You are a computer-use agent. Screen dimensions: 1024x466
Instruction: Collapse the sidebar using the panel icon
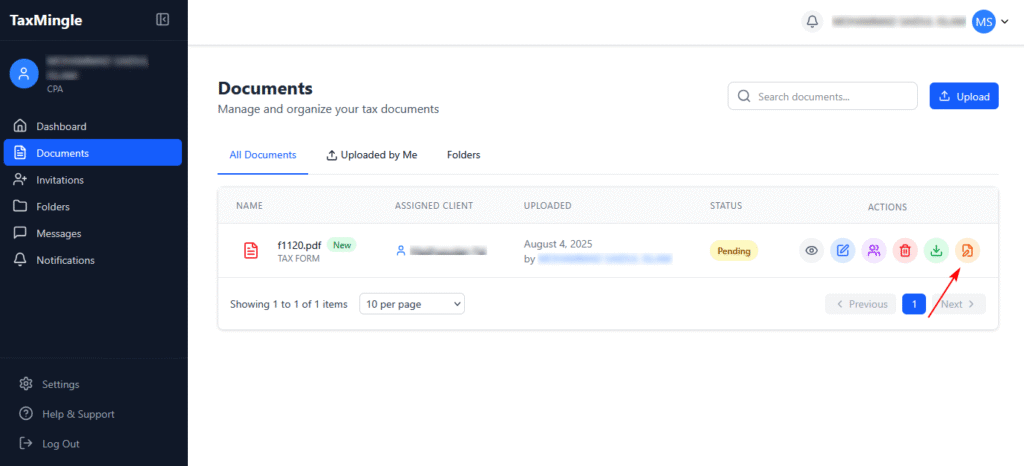click(x=163, y=20)
